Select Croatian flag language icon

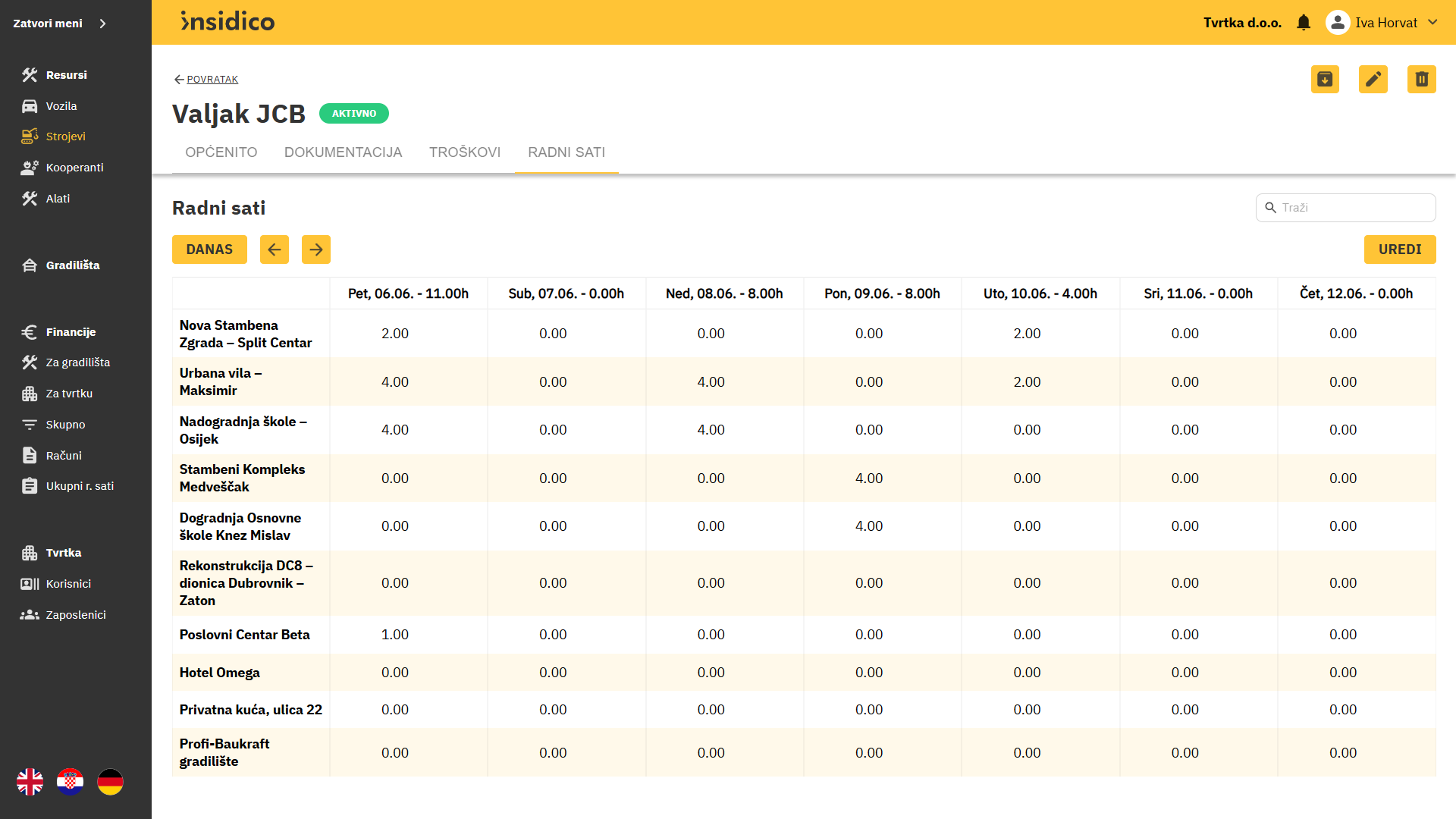click(70, 782)
